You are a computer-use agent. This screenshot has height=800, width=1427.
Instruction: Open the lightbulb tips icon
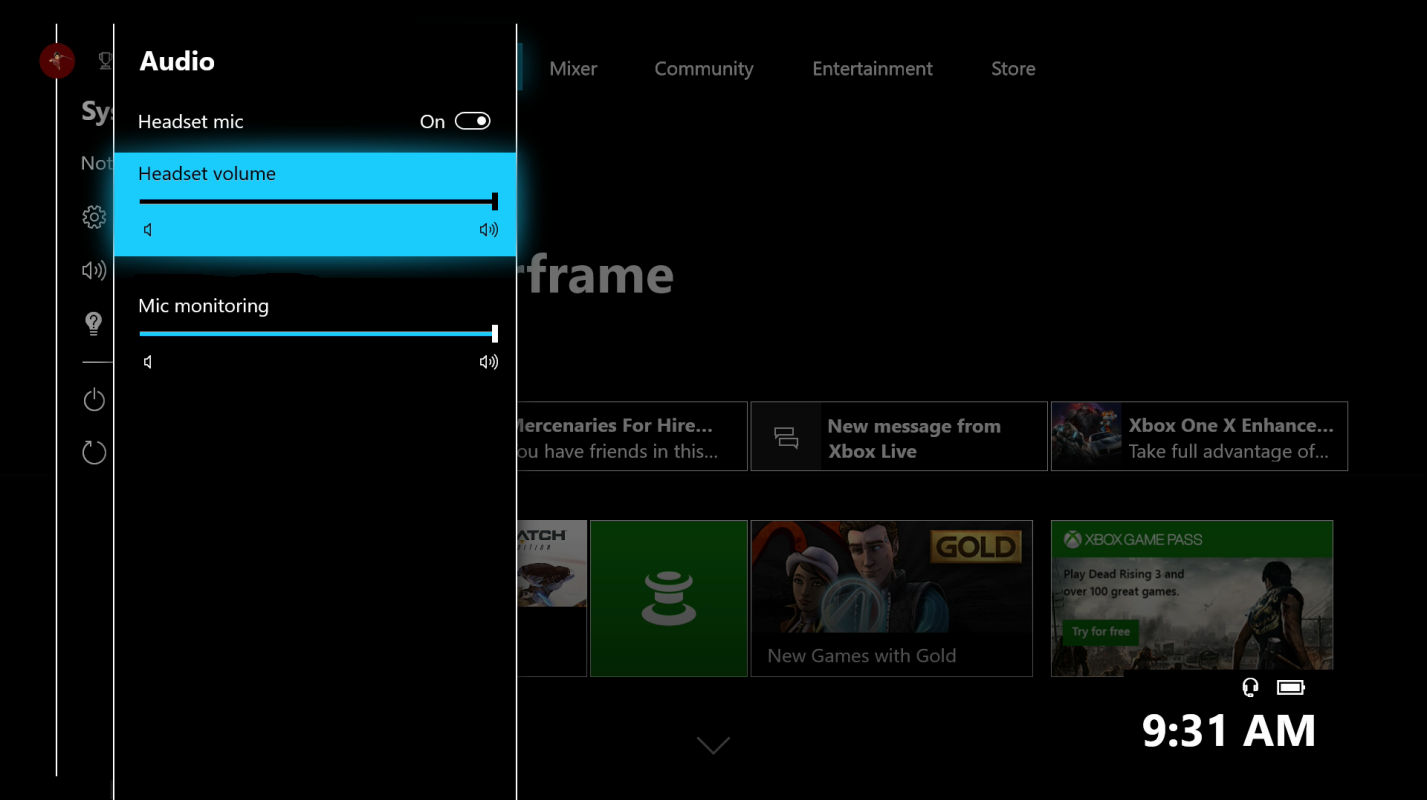pos(94,323)
